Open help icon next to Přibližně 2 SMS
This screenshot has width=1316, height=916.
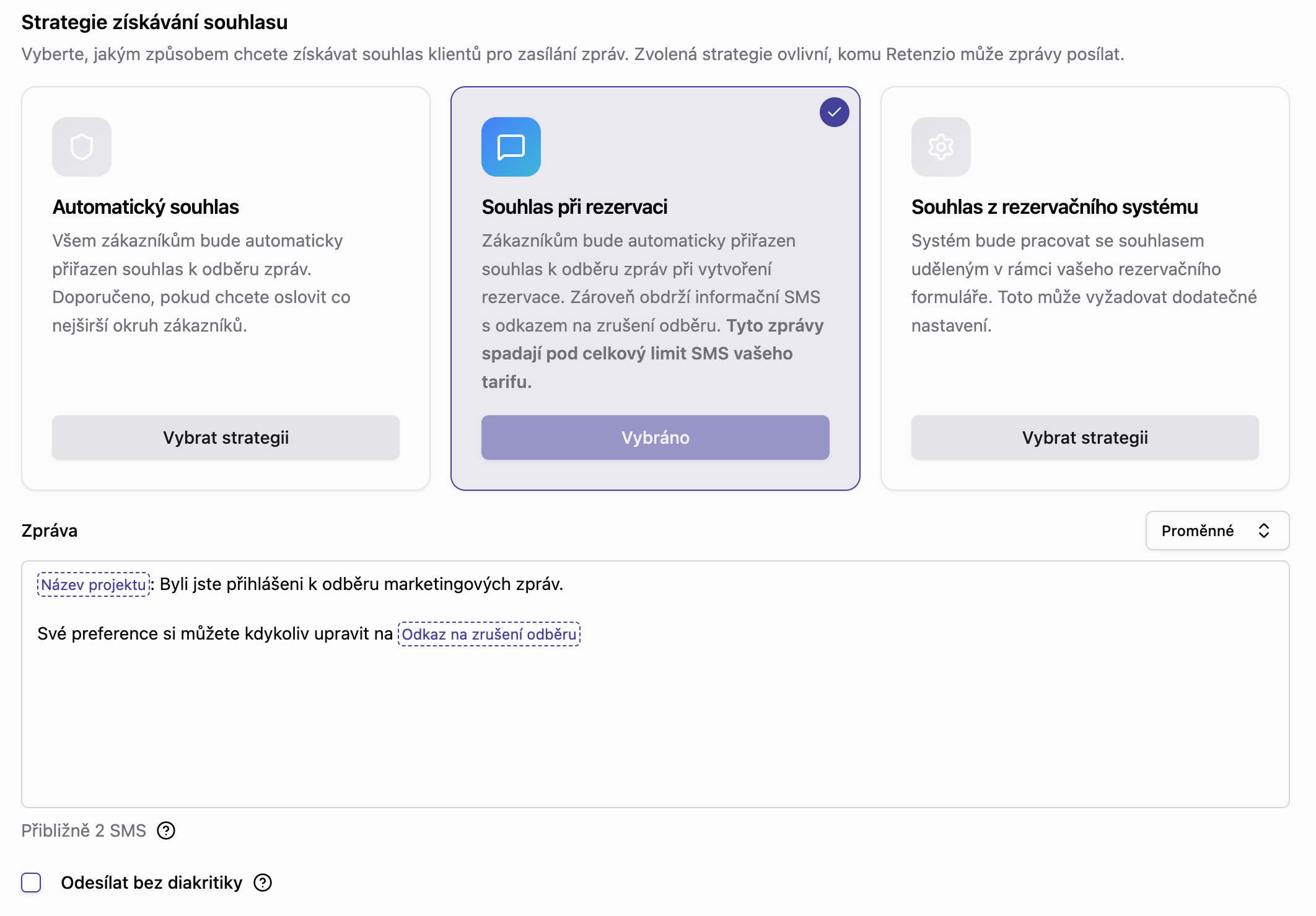click(x=166, y=830)
